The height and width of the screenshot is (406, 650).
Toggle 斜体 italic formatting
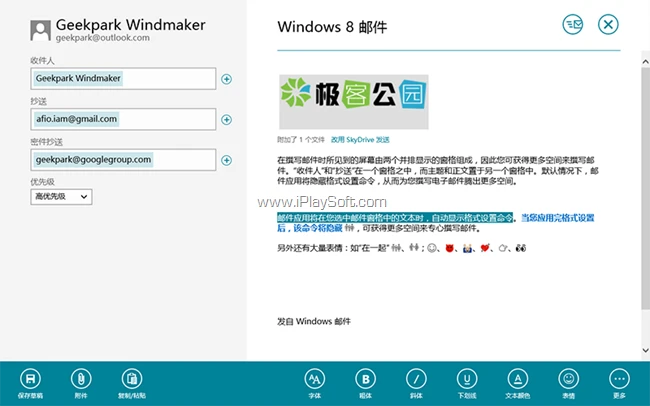pyautogui.click(x=416, y=379)
